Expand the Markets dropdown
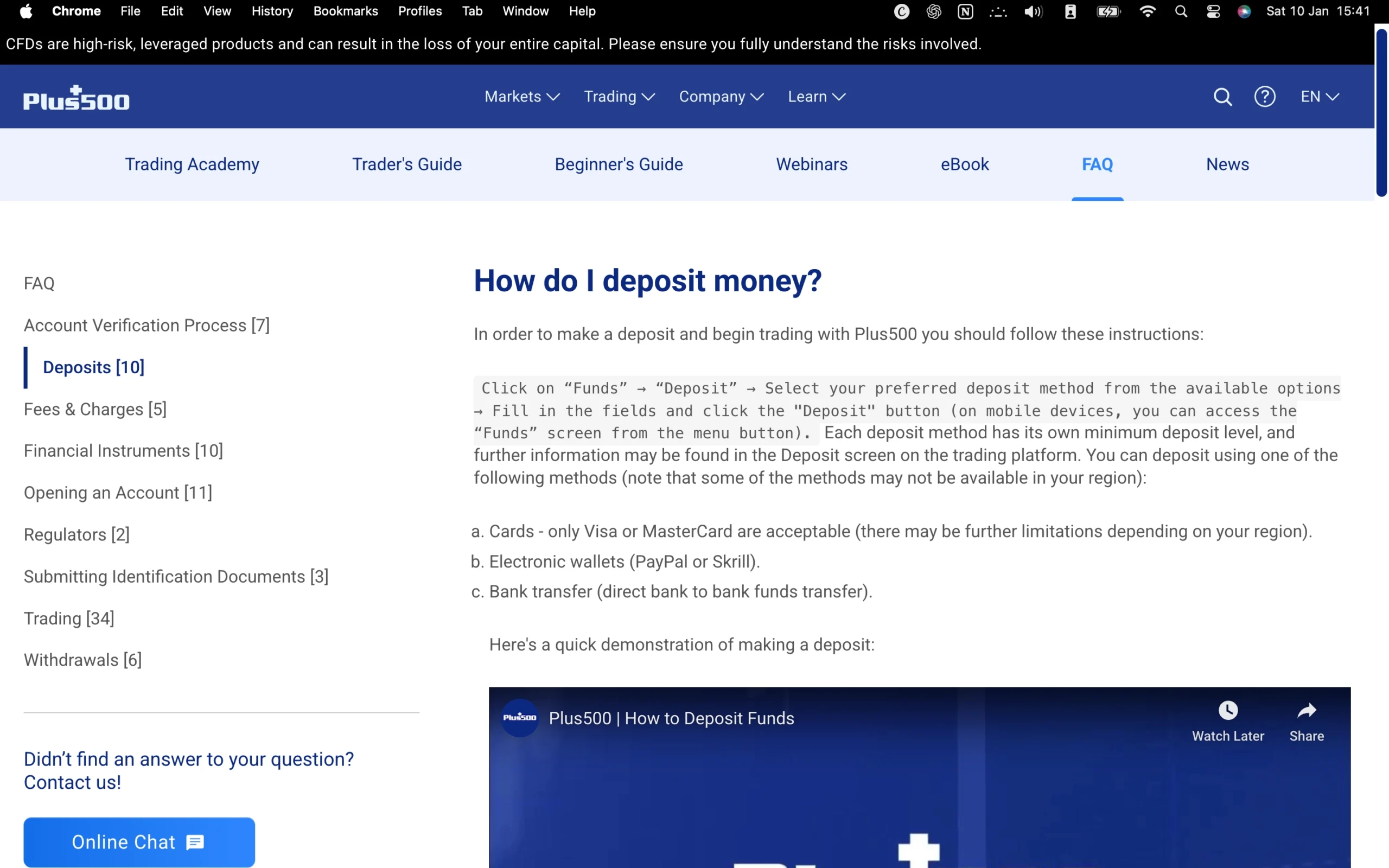The height and width of the screenshot is (868, 1389). click(521, 97)
